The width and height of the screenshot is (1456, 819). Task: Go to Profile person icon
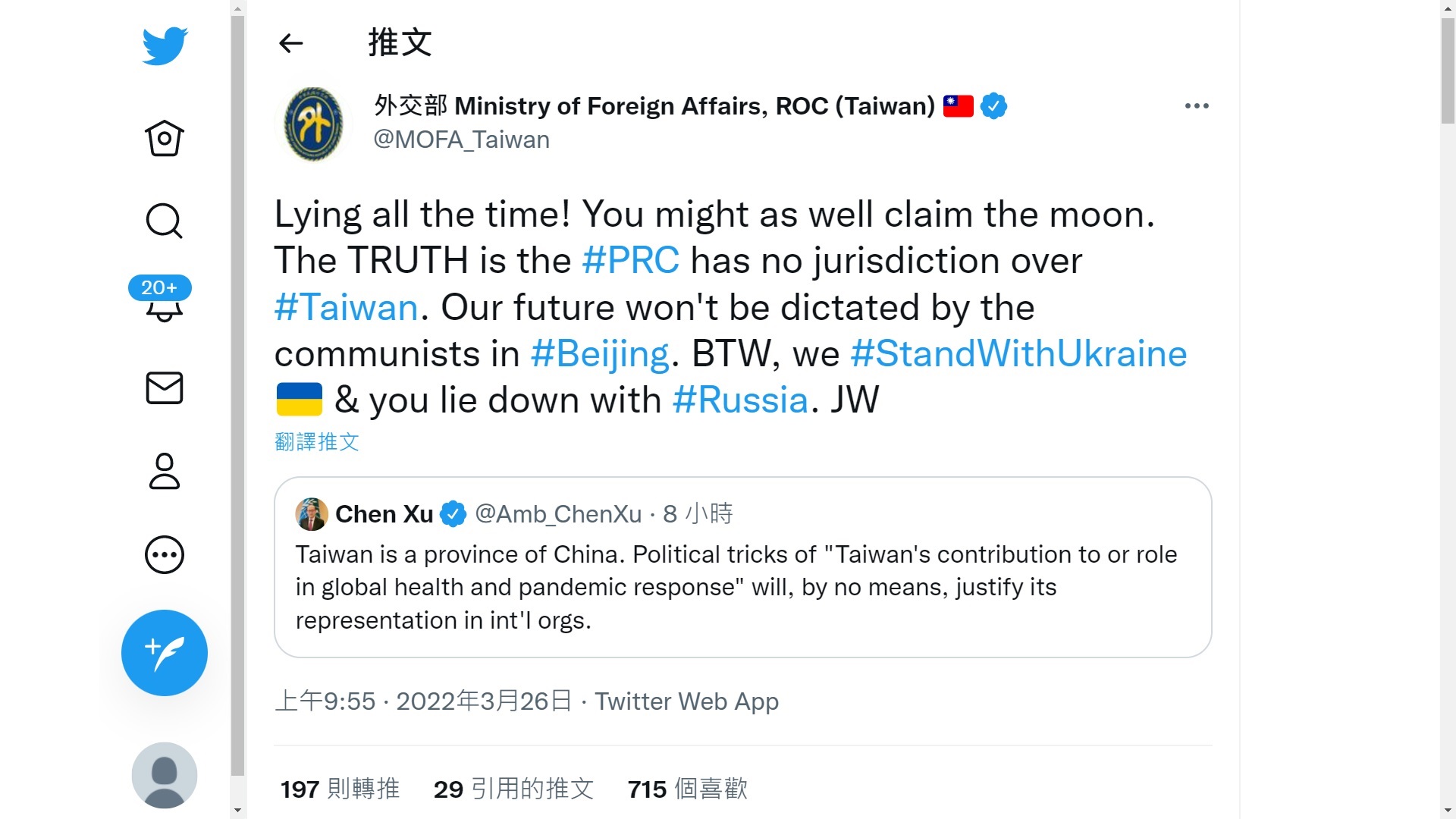164,472
